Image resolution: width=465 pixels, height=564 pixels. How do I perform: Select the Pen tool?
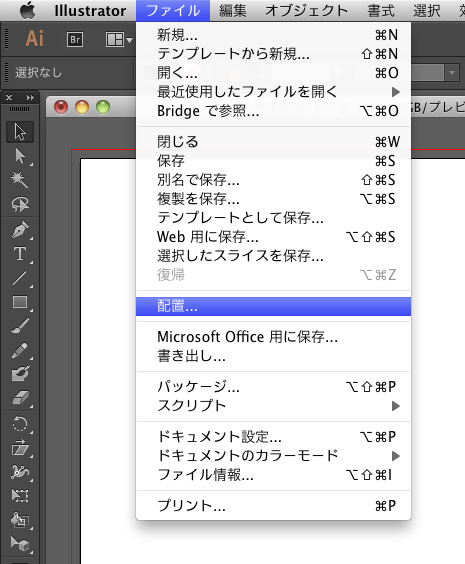[20, 230]
